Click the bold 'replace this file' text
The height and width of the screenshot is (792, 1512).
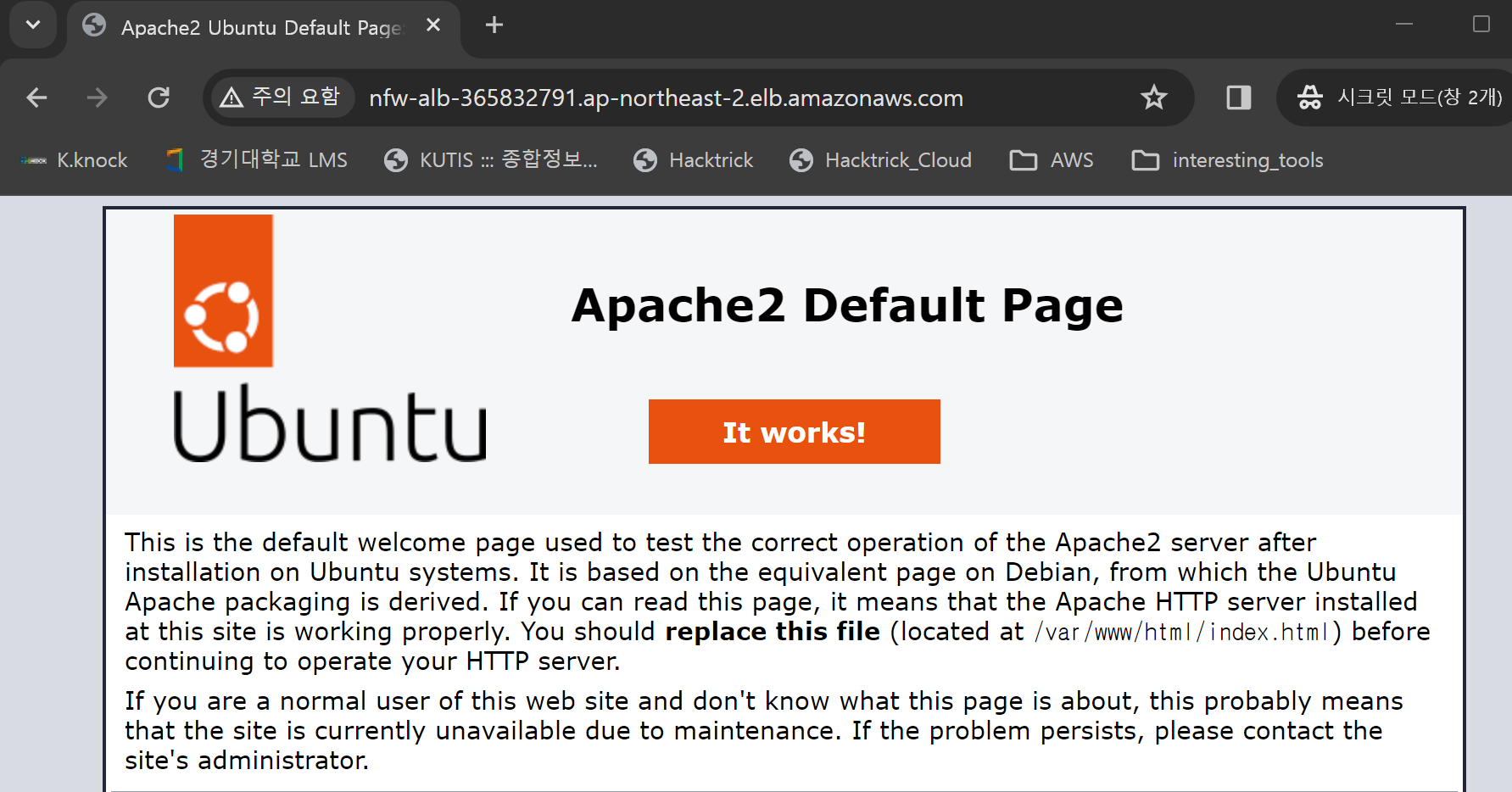(773, 632)
